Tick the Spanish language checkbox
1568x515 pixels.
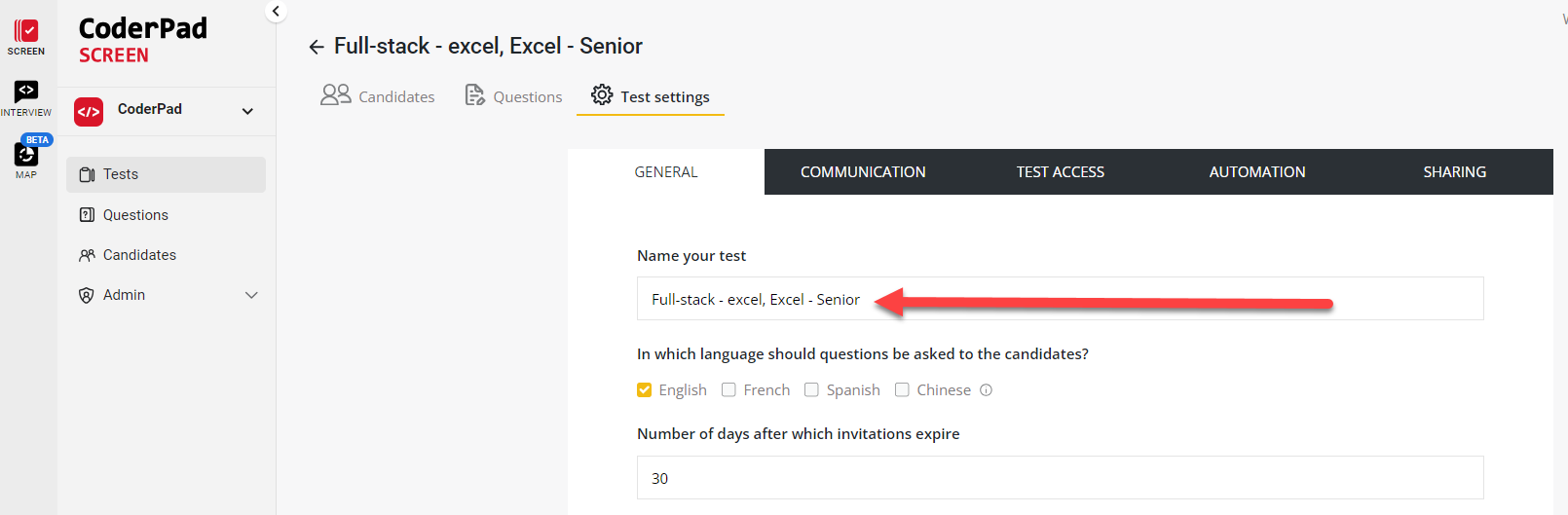coord(811,390)
